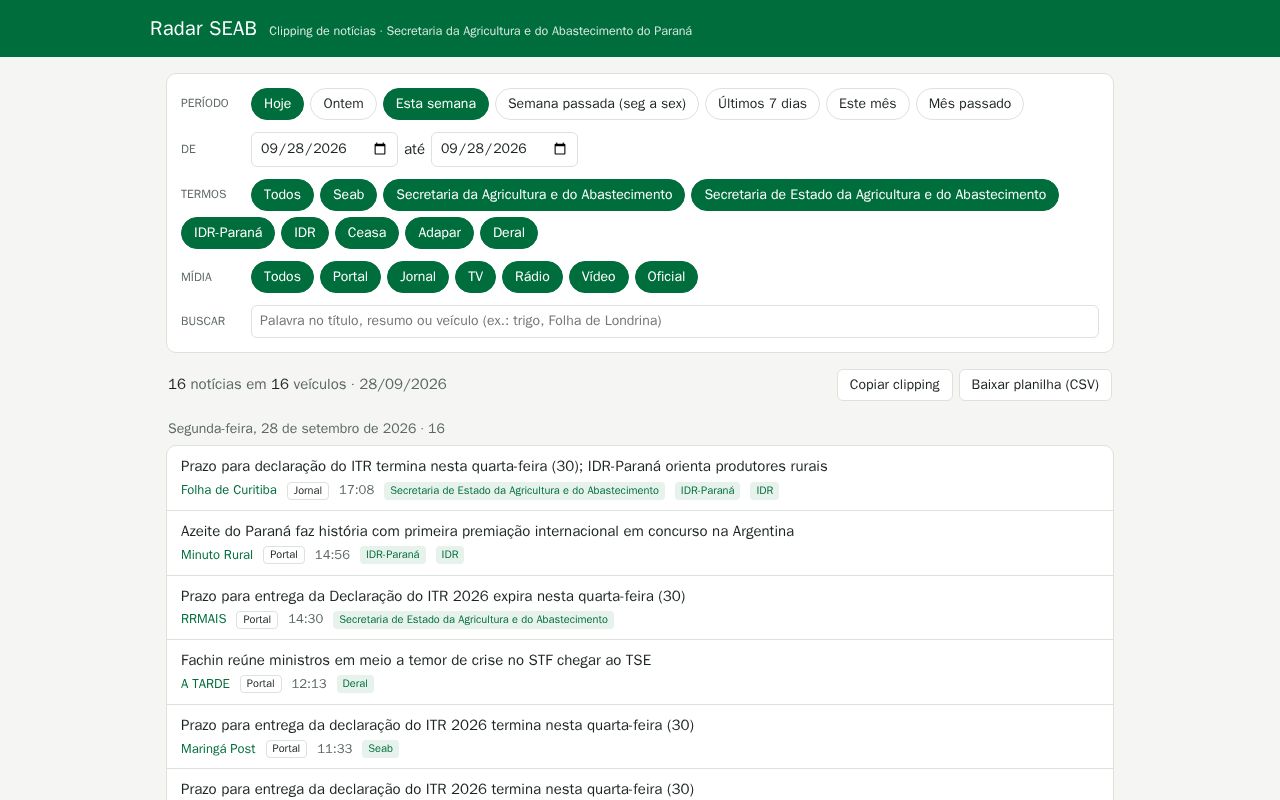The width and height of the screenshot is (1280, 800).
Task: Choose the Mês passado period
Action: (x=970, y=104)
